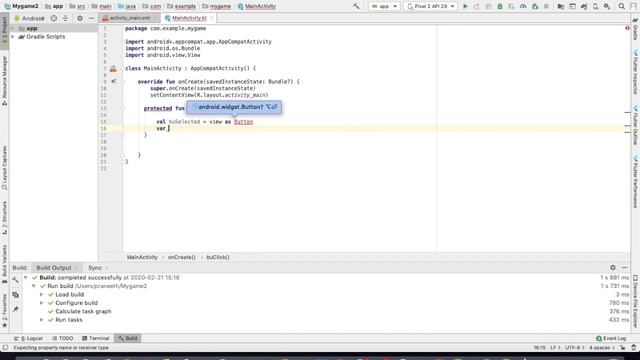Toggle the Build tool window button
This screenshot has width=640, height=360.
click(x=128, y=338)
